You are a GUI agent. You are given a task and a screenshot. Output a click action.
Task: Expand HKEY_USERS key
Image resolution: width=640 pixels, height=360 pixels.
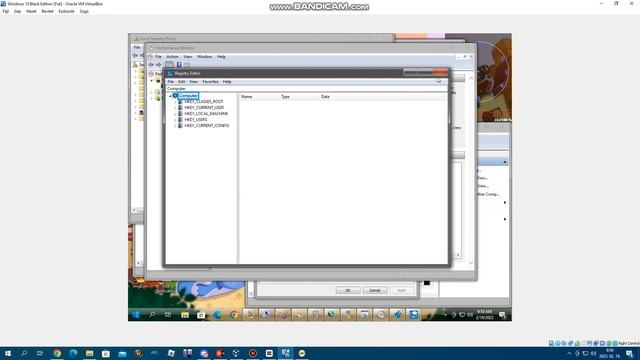[x=176, y=120]
